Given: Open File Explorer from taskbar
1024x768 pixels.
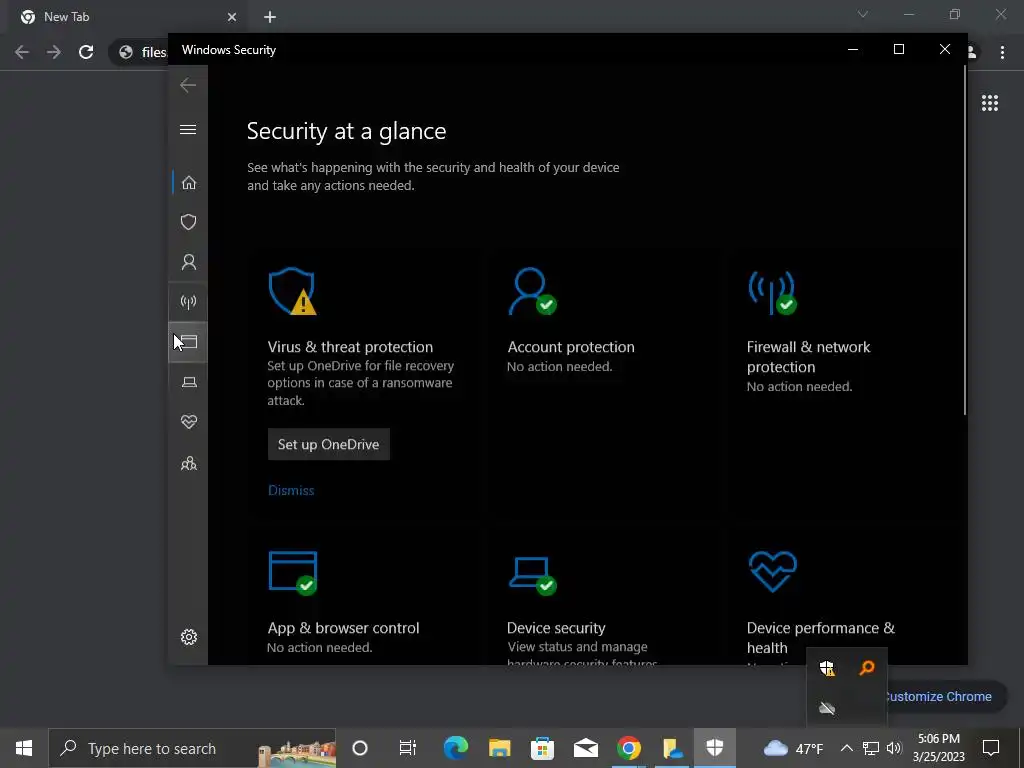Looking at the screenshot, I should [500, 748].
